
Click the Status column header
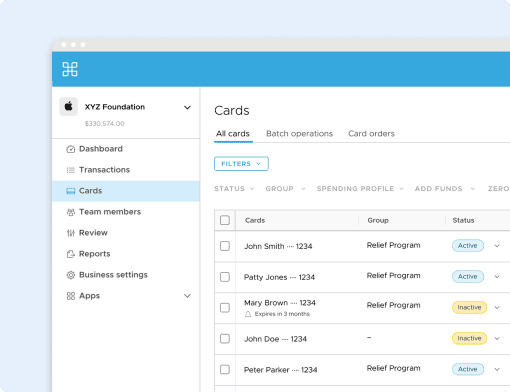tap(463, 220)
